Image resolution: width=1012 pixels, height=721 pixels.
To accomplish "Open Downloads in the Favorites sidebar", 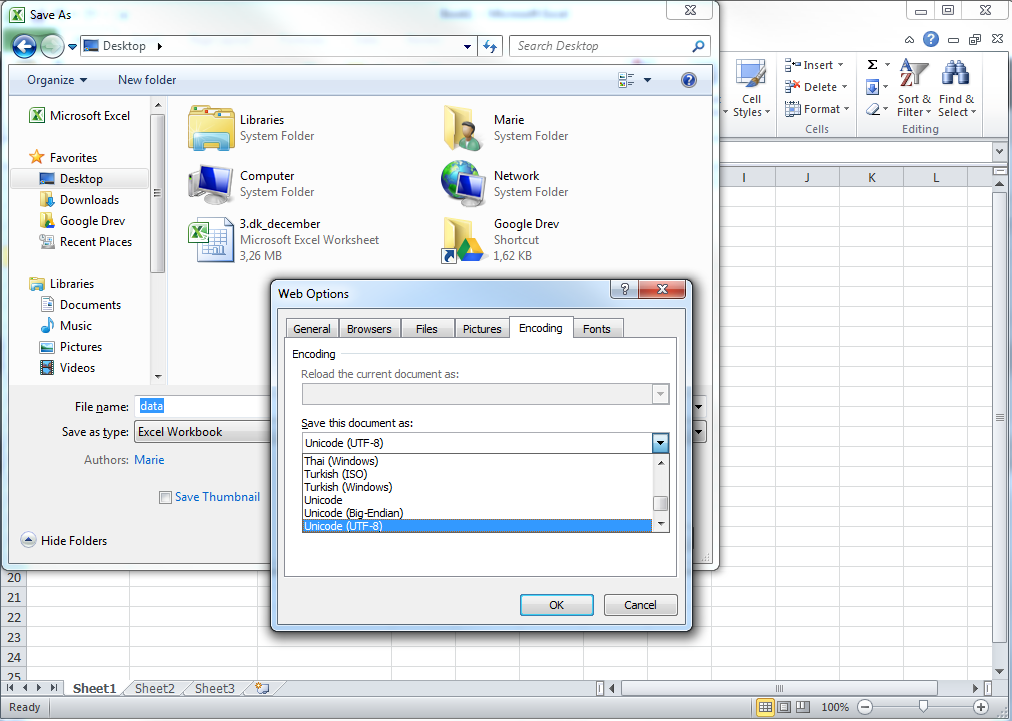I will click(x=79, y=199).
